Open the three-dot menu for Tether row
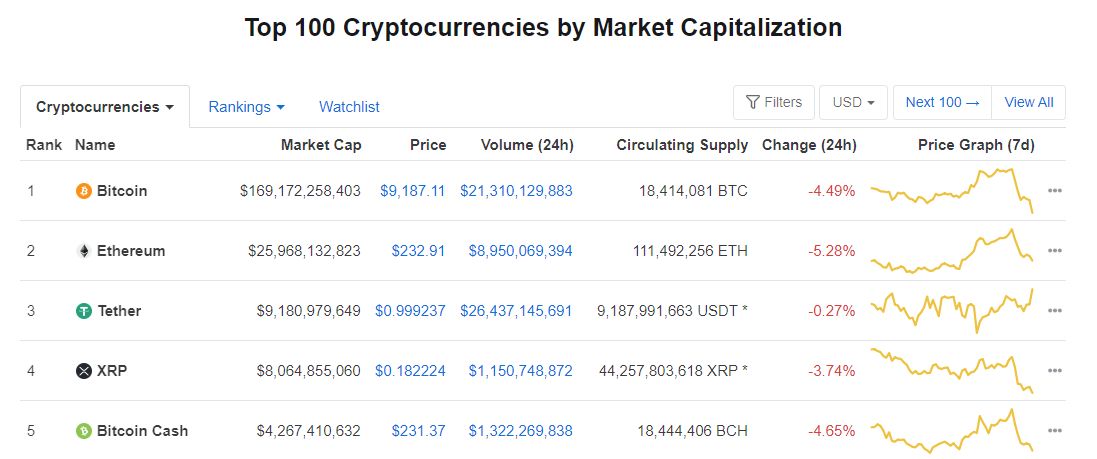The image size is (1097, 459). coord(1054,311)
